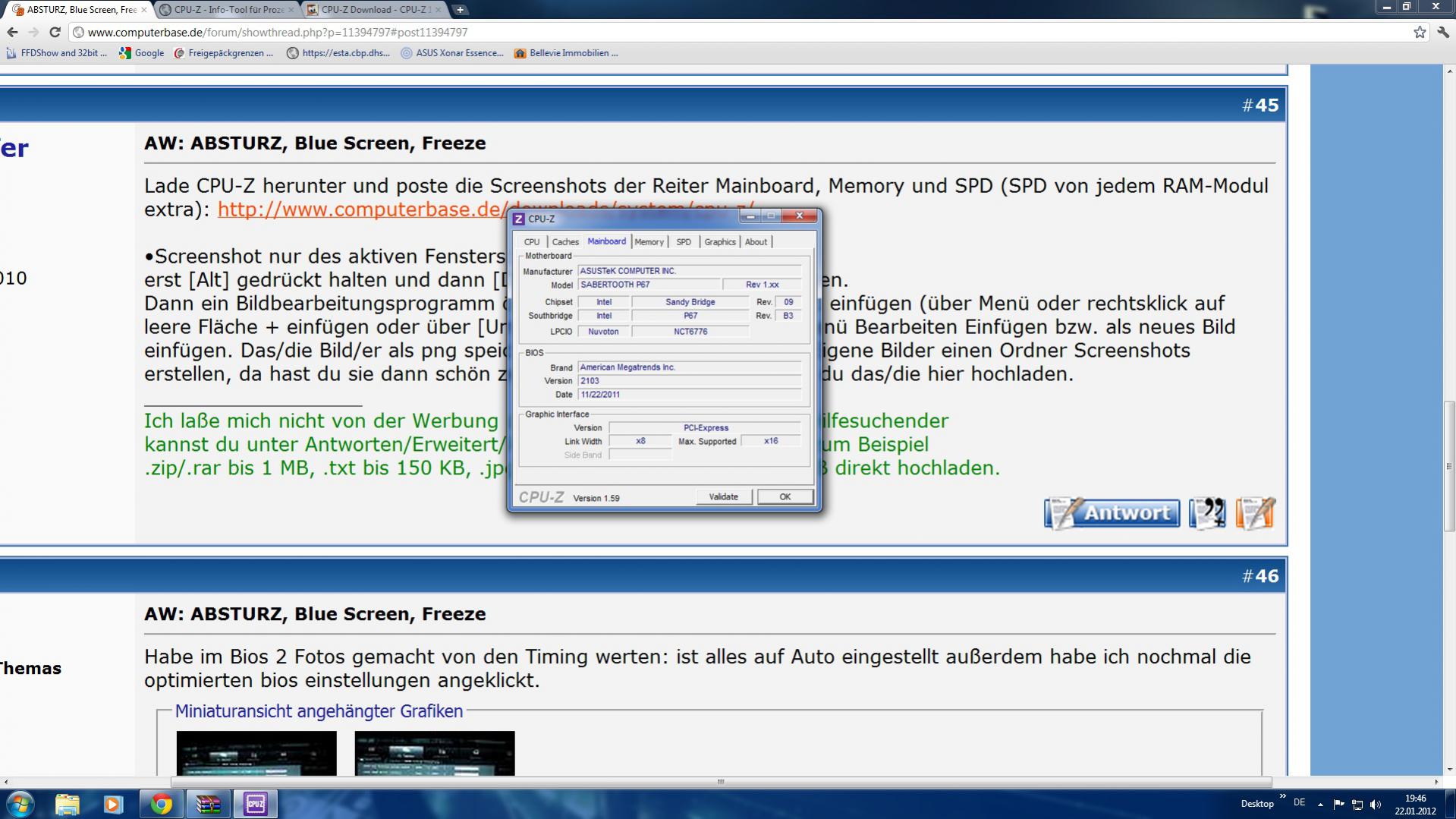Open the esta.cbp.dhs bookmark
This screenshot has width=1456, height=819.
(x=338, y=53)
